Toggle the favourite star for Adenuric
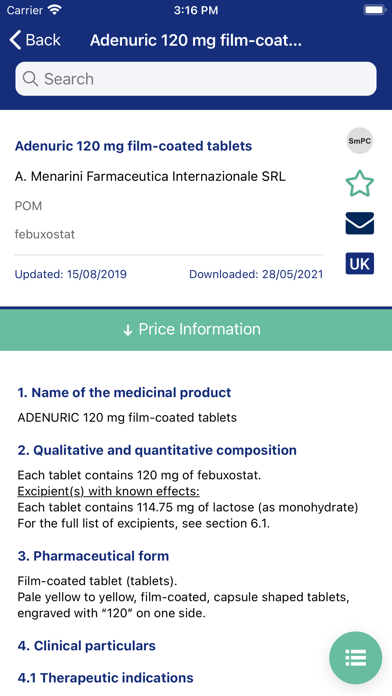The height and width of the screenshot is (696, 392). click(x=360, y=183)
